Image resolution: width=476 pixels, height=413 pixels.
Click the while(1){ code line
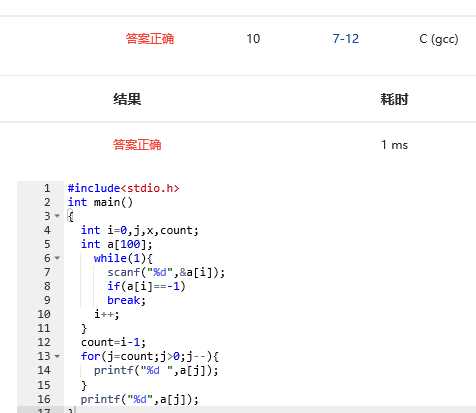[123, 258]
